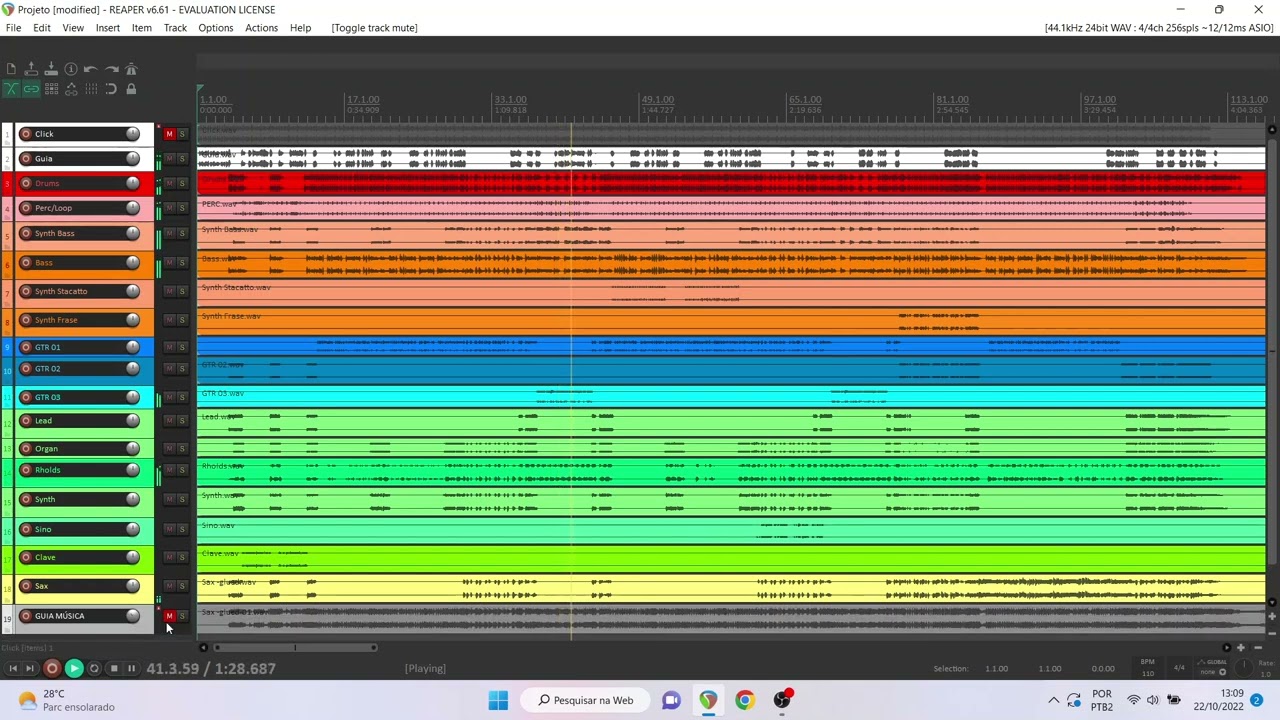Screen dimensions: 1280x720
Task: Click the open project toolbar icon
Action: click(x=31, y=69)
